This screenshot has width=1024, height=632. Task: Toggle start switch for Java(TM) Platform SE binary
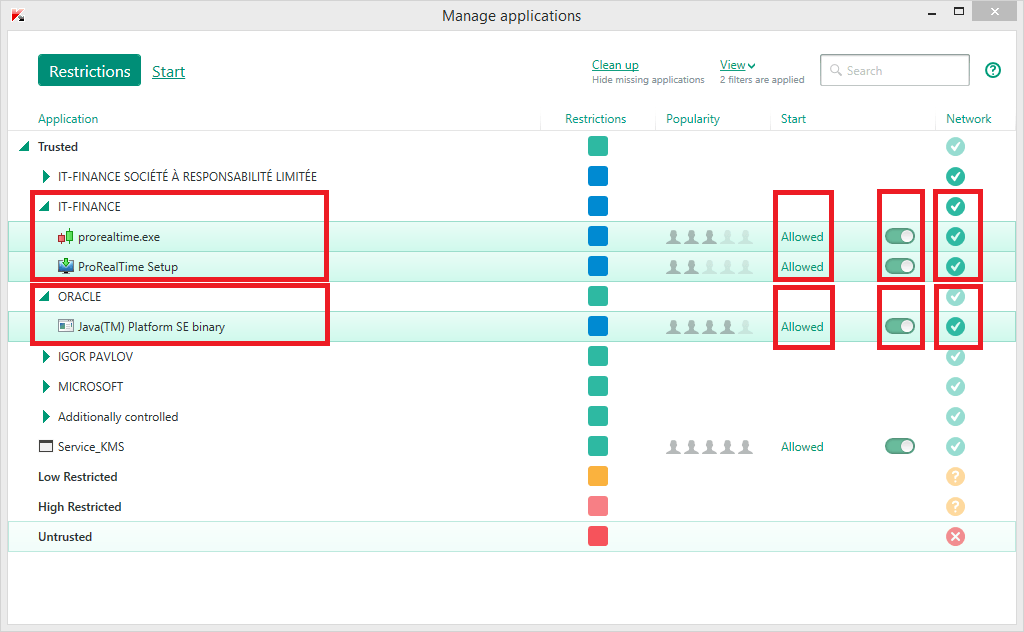click(x=900, y=326)
